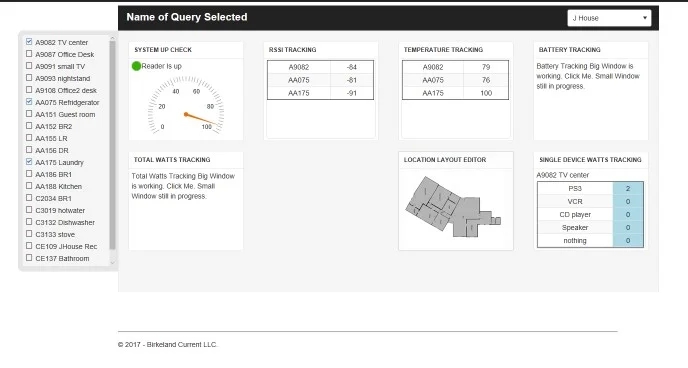
Task: Click the -91 value in RSSI Tracking
Action: pos(351,93)
